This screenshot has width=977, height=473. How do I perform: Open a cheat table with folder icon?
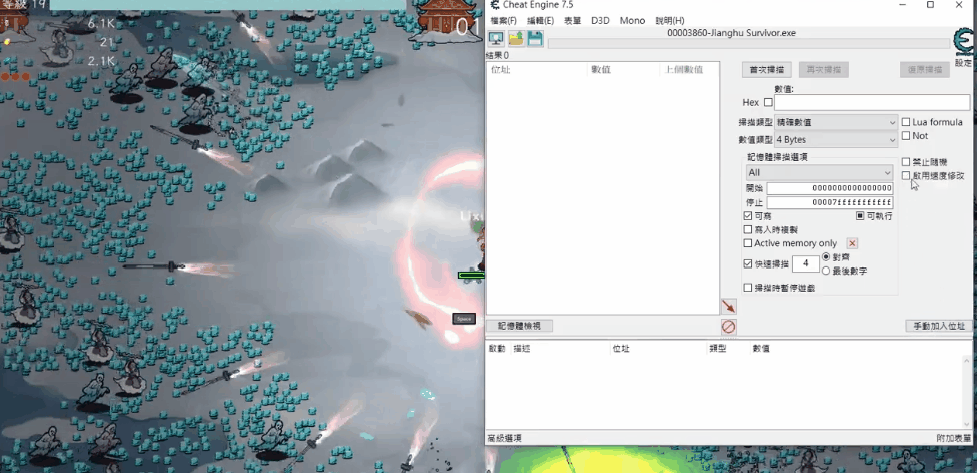click(516, 39)
